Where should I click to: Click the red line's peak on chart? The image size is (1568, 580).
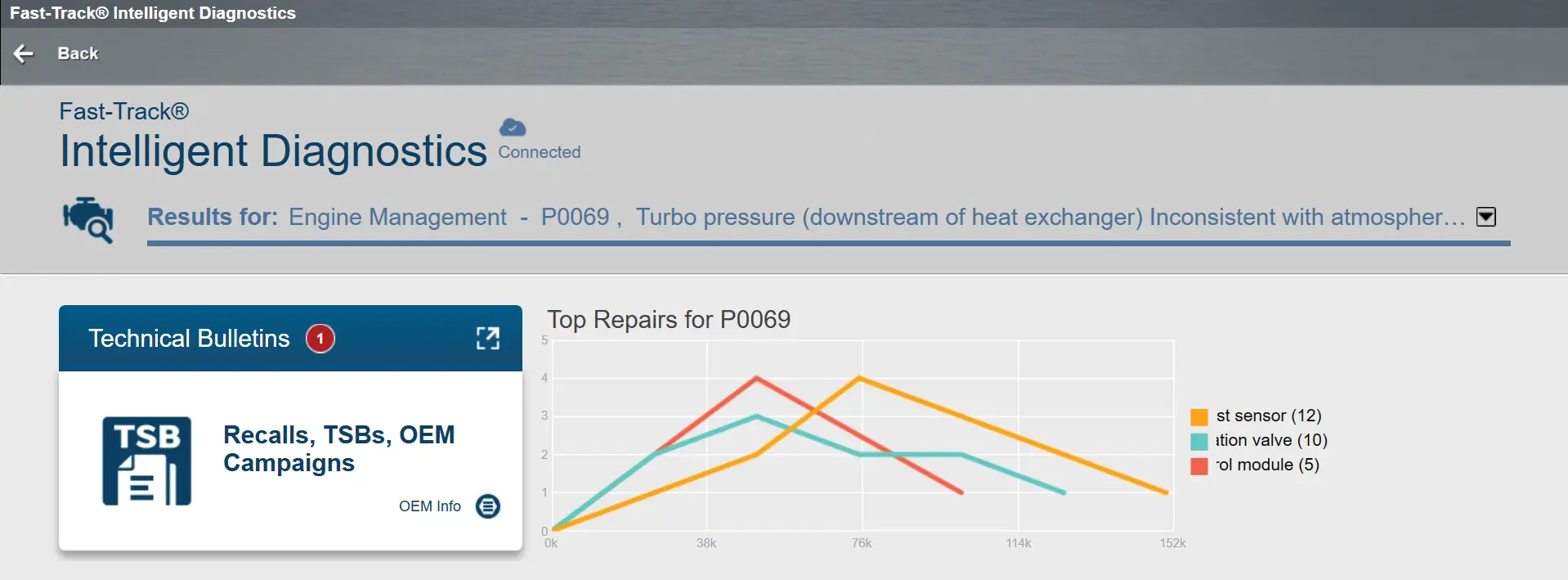(757, 378)
